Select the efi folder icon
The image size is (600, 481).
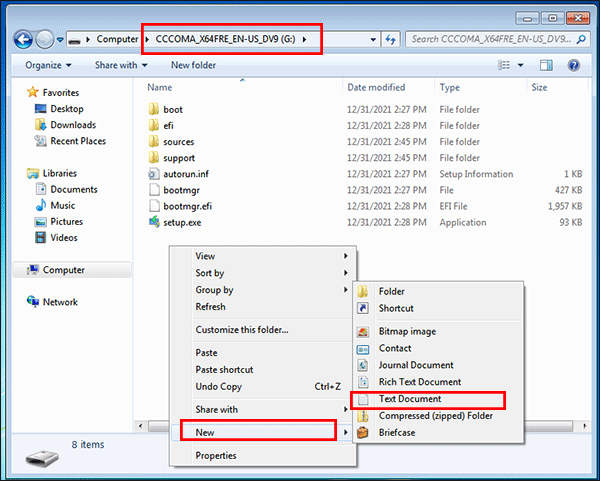click(153, 125)
